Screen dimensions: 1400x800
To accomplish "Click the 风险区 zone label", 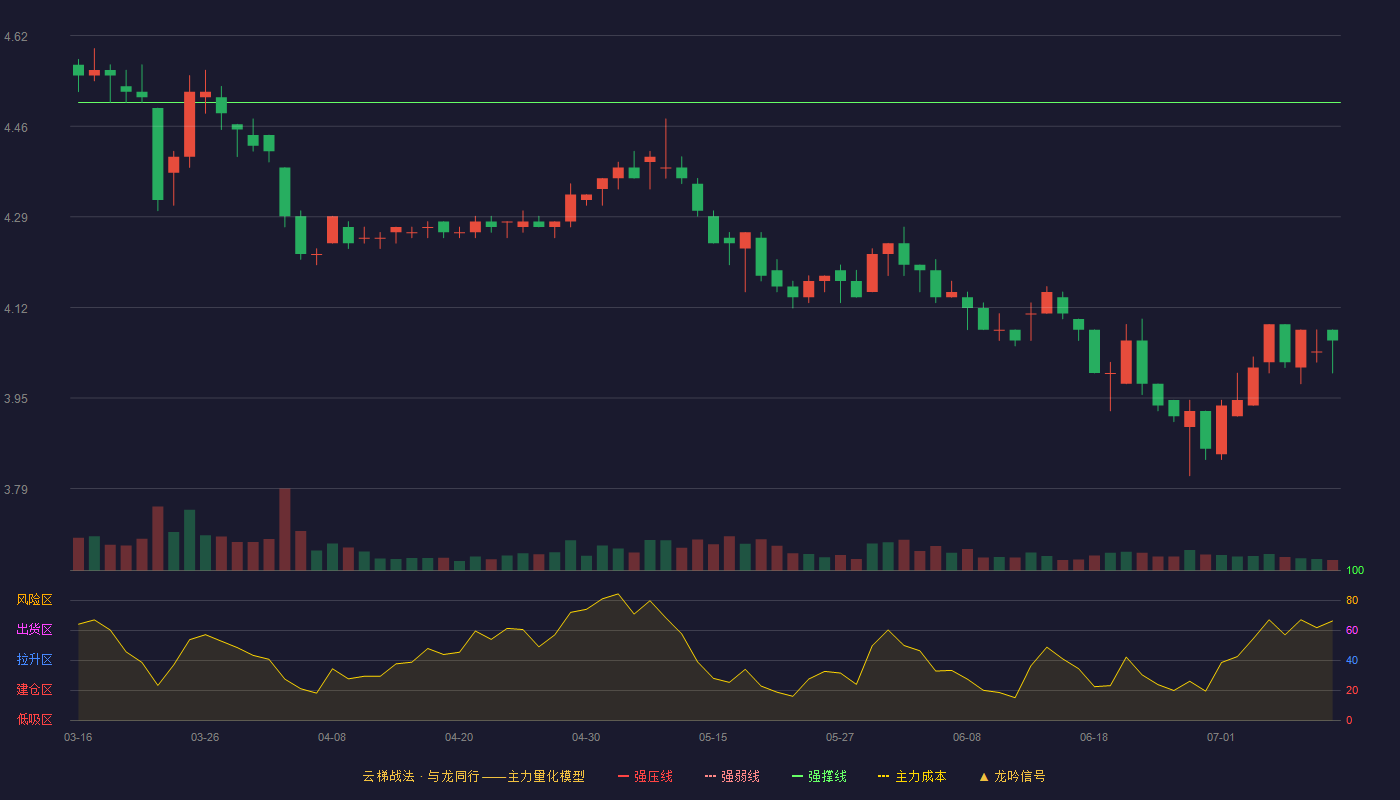I will point(34,600).
